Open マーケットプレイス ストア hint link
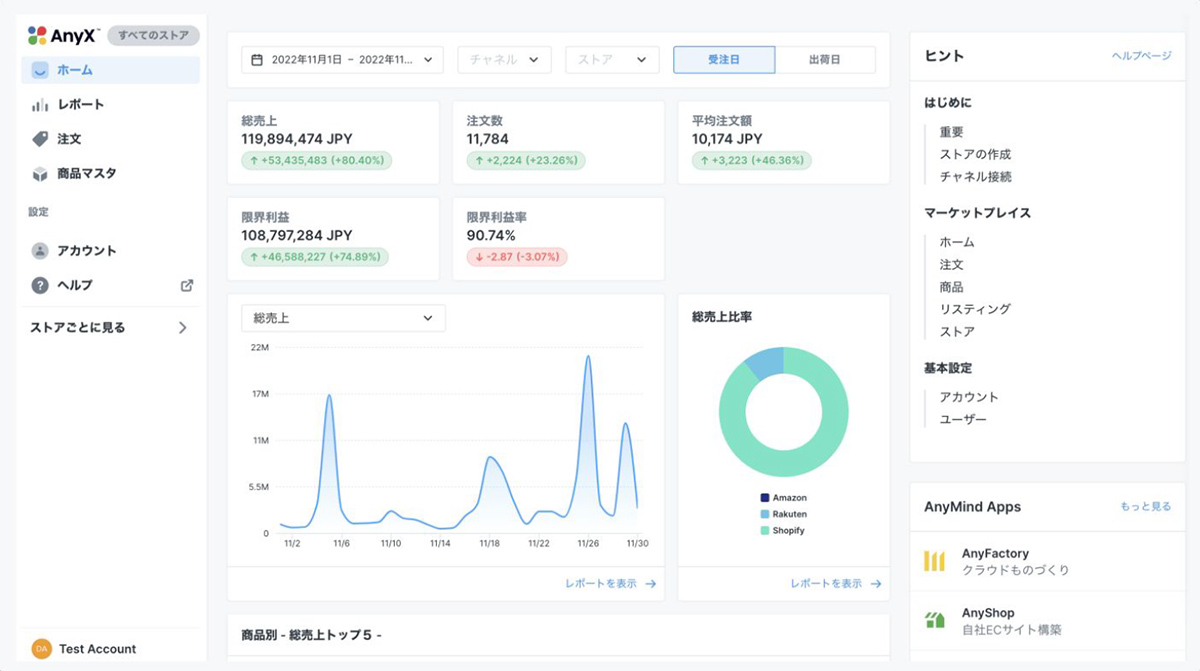The image size is (1200, 671). coord(957,331)
